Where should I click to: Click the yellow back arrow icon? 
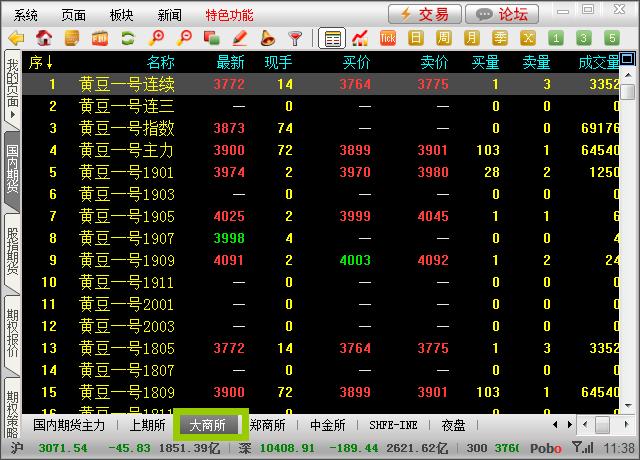(x=16, y=38)
